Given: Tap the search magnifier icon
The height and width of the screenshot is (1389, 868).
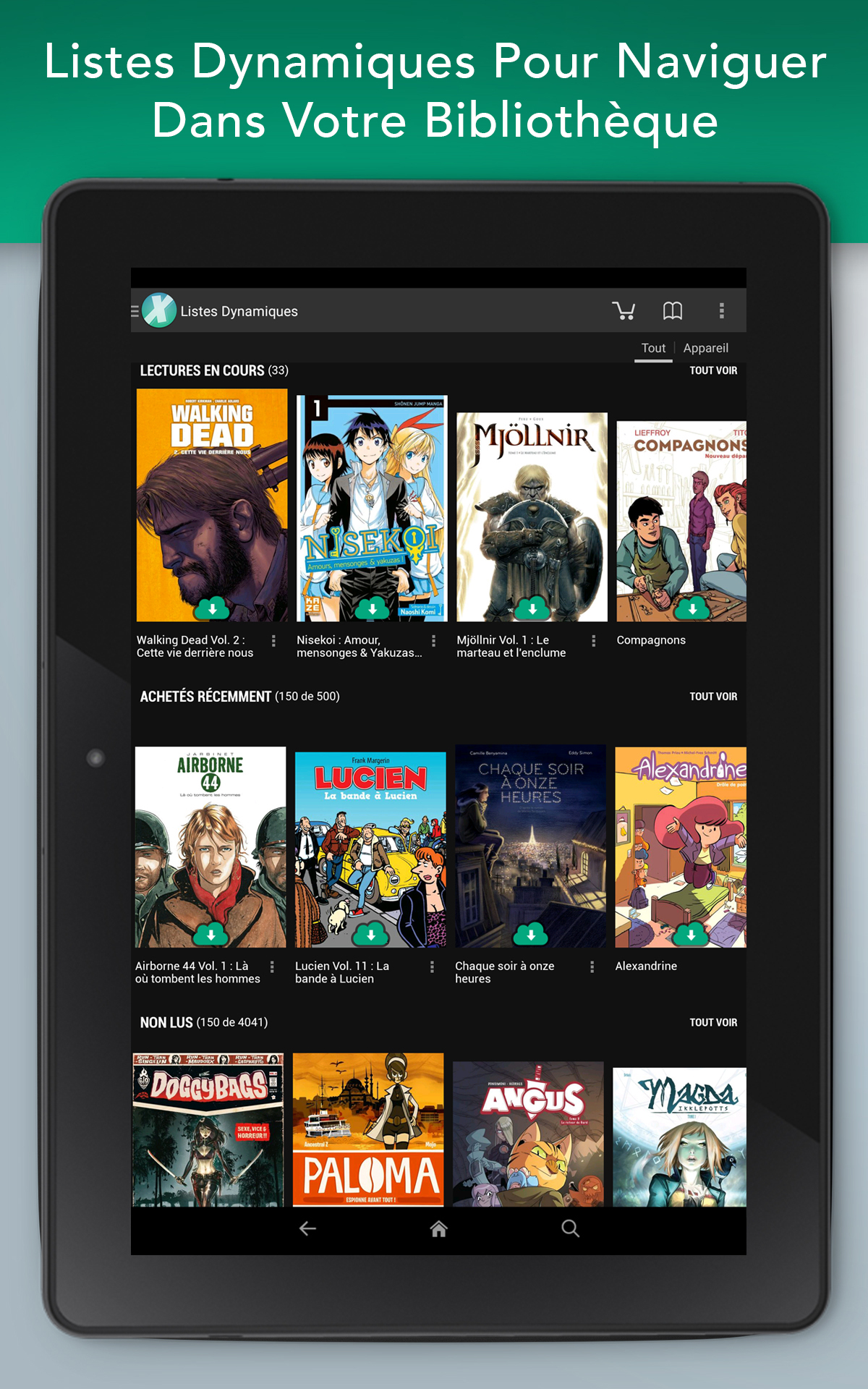Looking at the screenshot, I should click(570, 1228).
